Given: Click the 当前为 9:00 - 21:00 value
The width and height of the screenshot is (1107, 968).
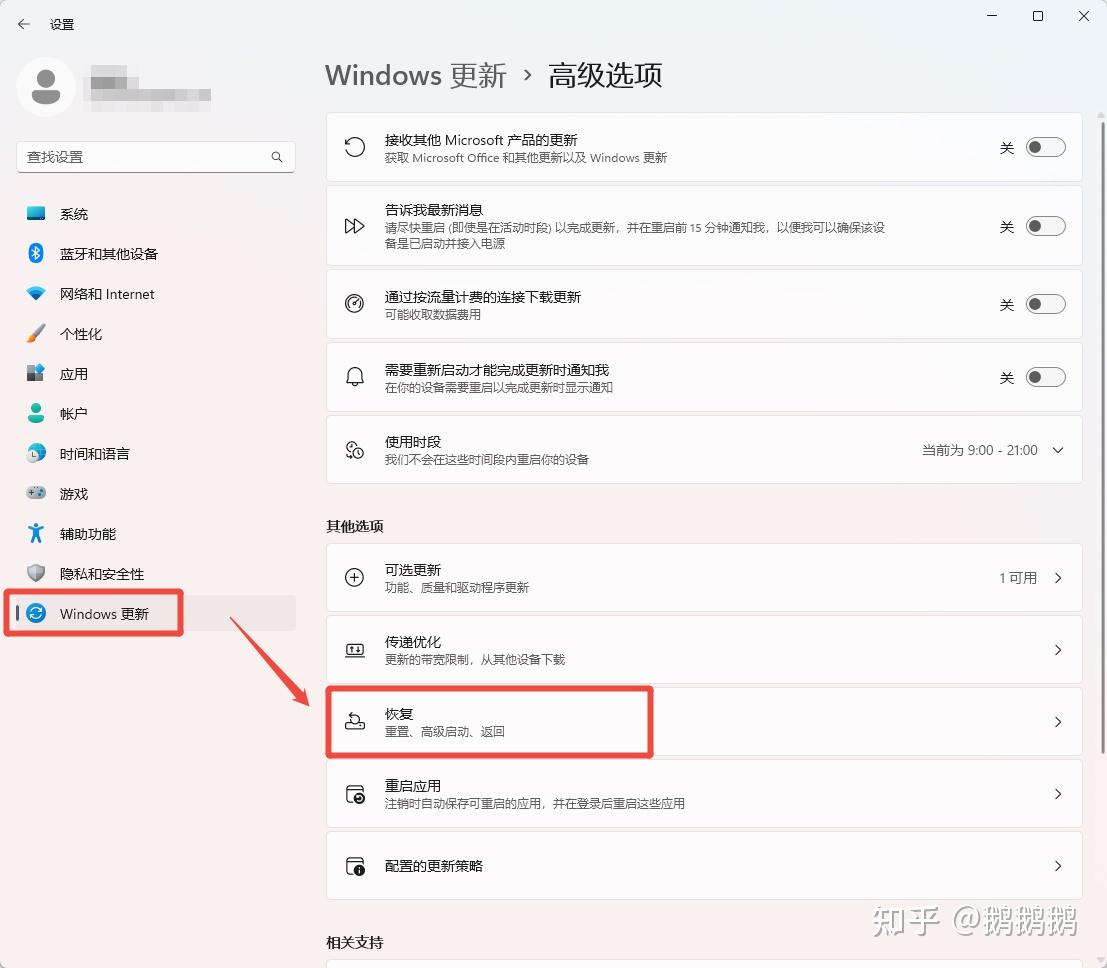Looking at the screenshot, I should [980, 450].
